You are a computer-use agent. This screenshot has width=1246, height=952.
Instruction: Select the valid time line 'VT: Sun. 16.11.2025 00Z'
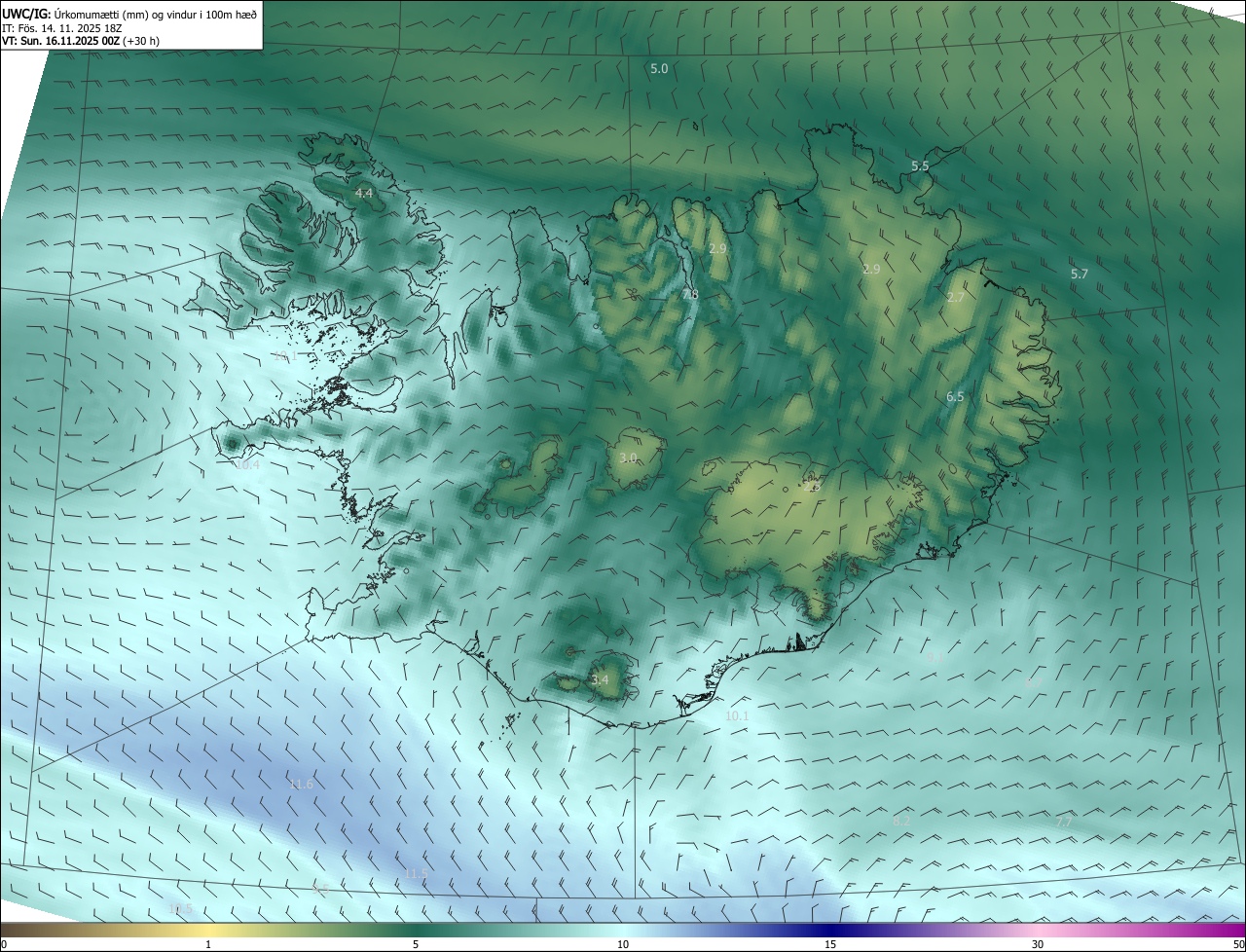tap(61, 41)
